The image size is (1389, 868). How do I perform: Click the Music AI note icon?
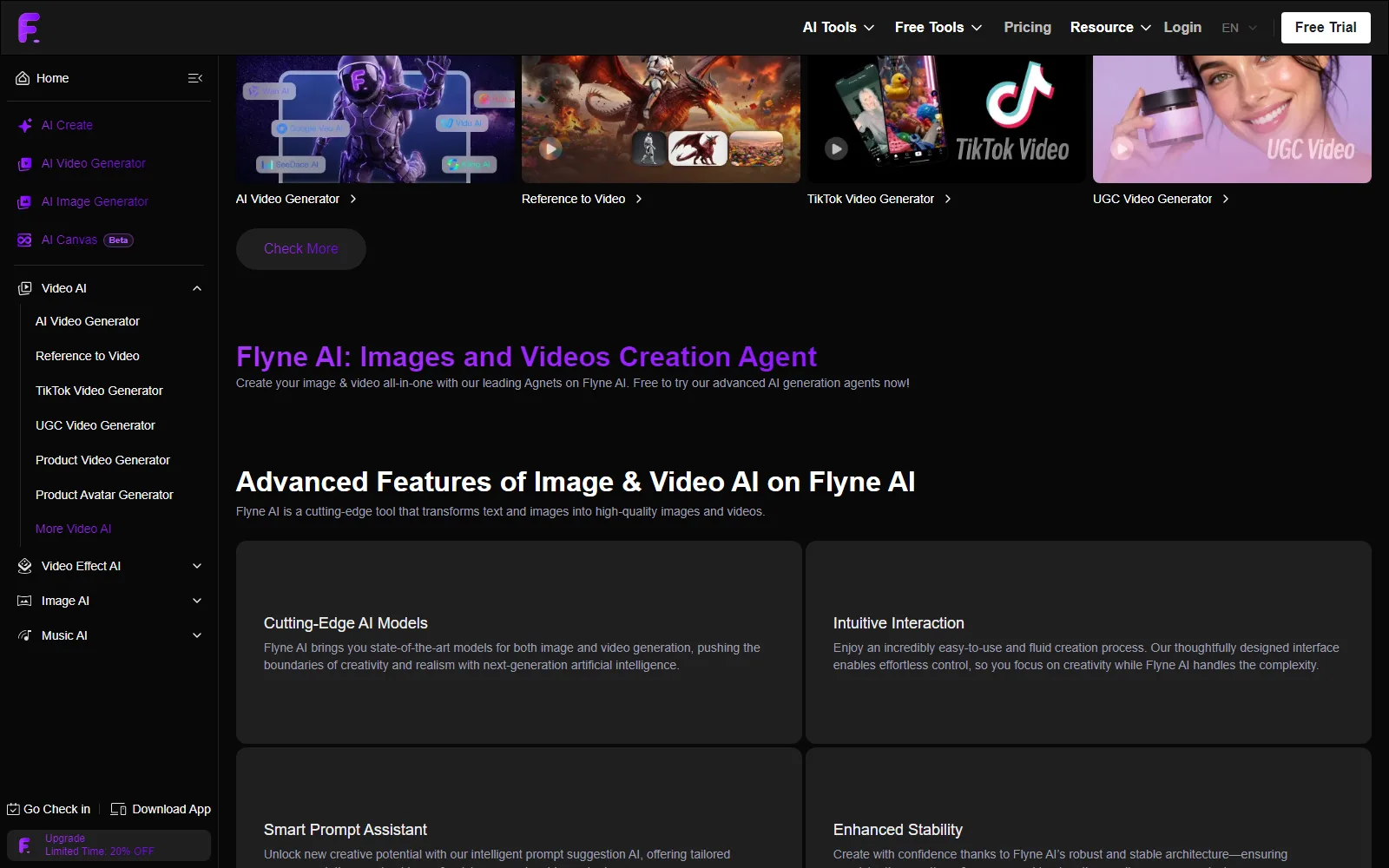tap(24, 635)
